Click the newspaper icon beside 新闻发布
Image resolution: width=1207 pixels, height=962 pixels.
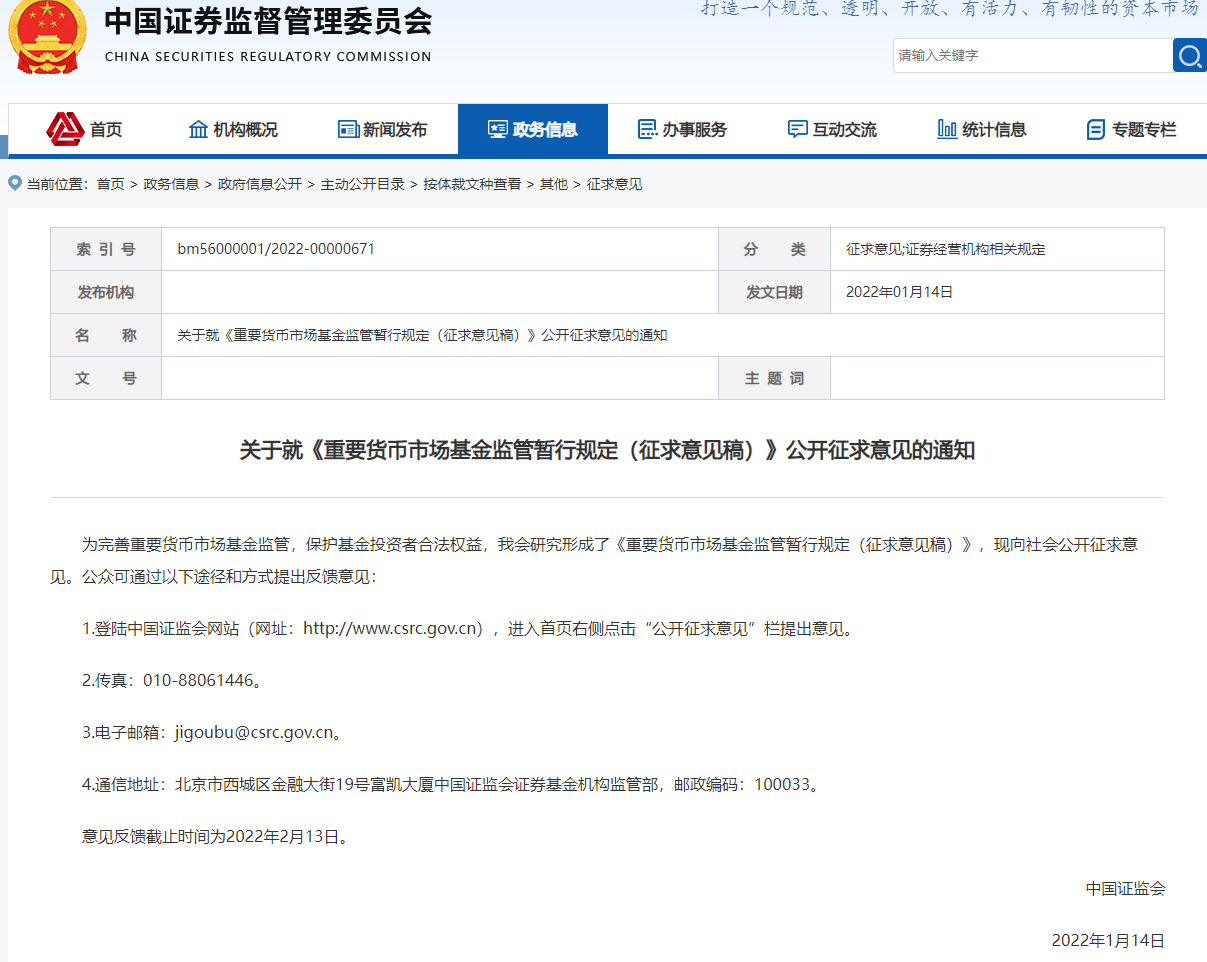348,129
